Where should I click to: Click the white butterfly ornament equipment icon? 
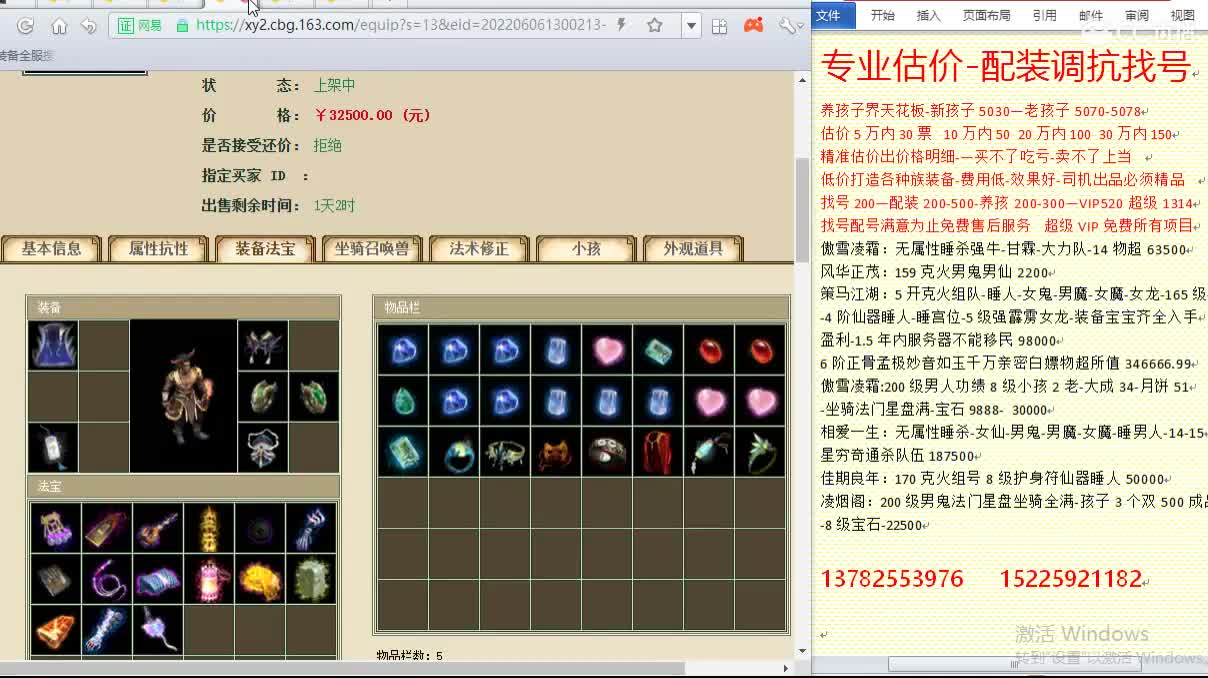coord(263,447)
